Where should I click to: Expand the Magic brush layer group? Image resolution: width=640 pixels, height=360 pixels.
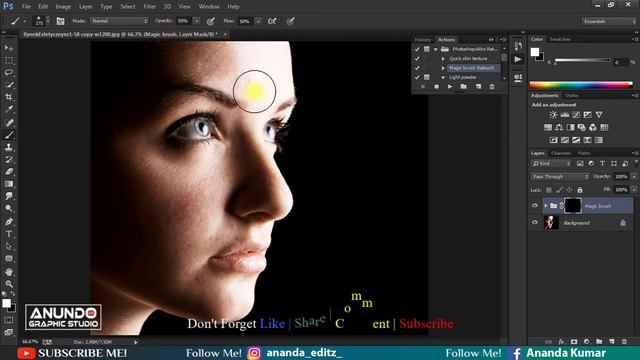tap(546, 206)
